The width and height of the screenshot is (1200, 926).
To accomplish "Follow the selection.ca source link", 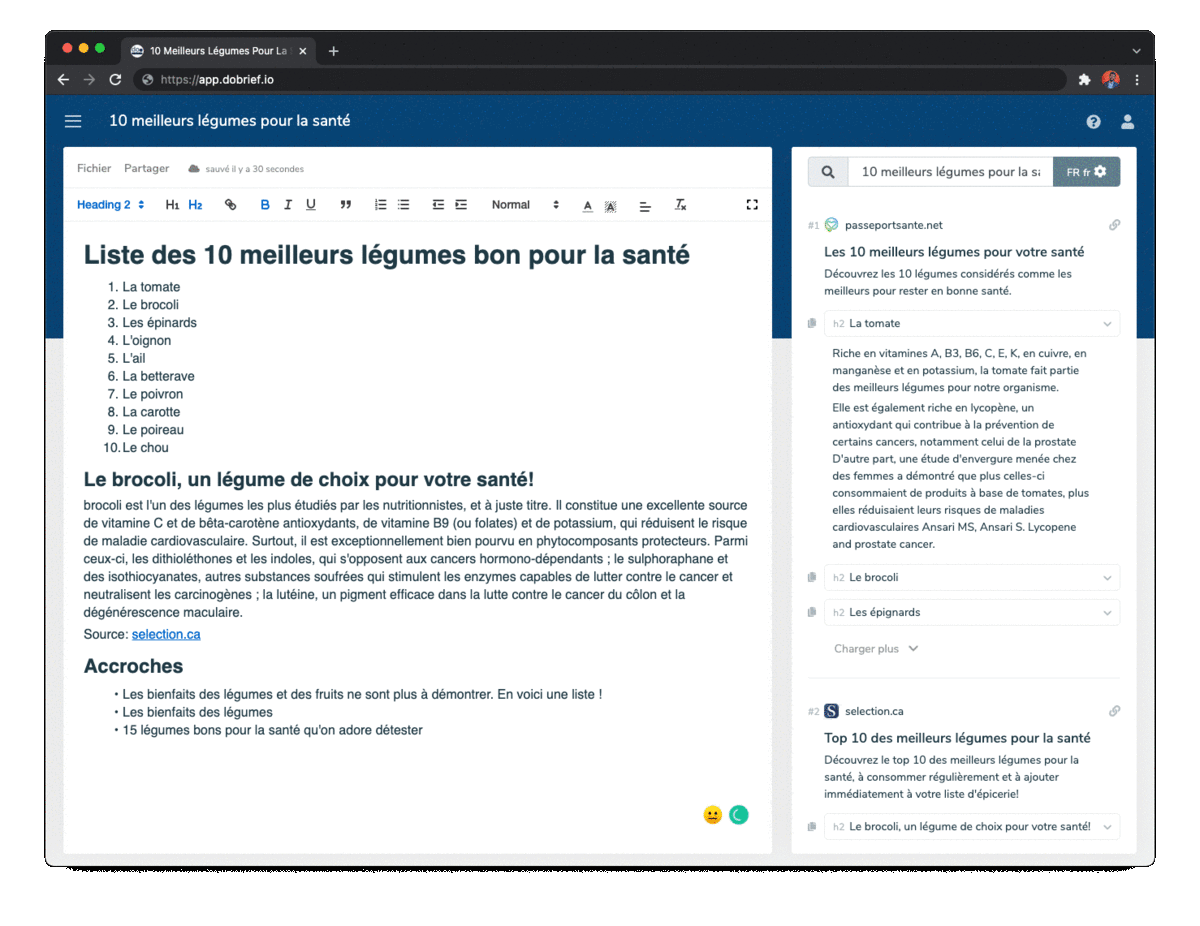I will click(166, 635).
